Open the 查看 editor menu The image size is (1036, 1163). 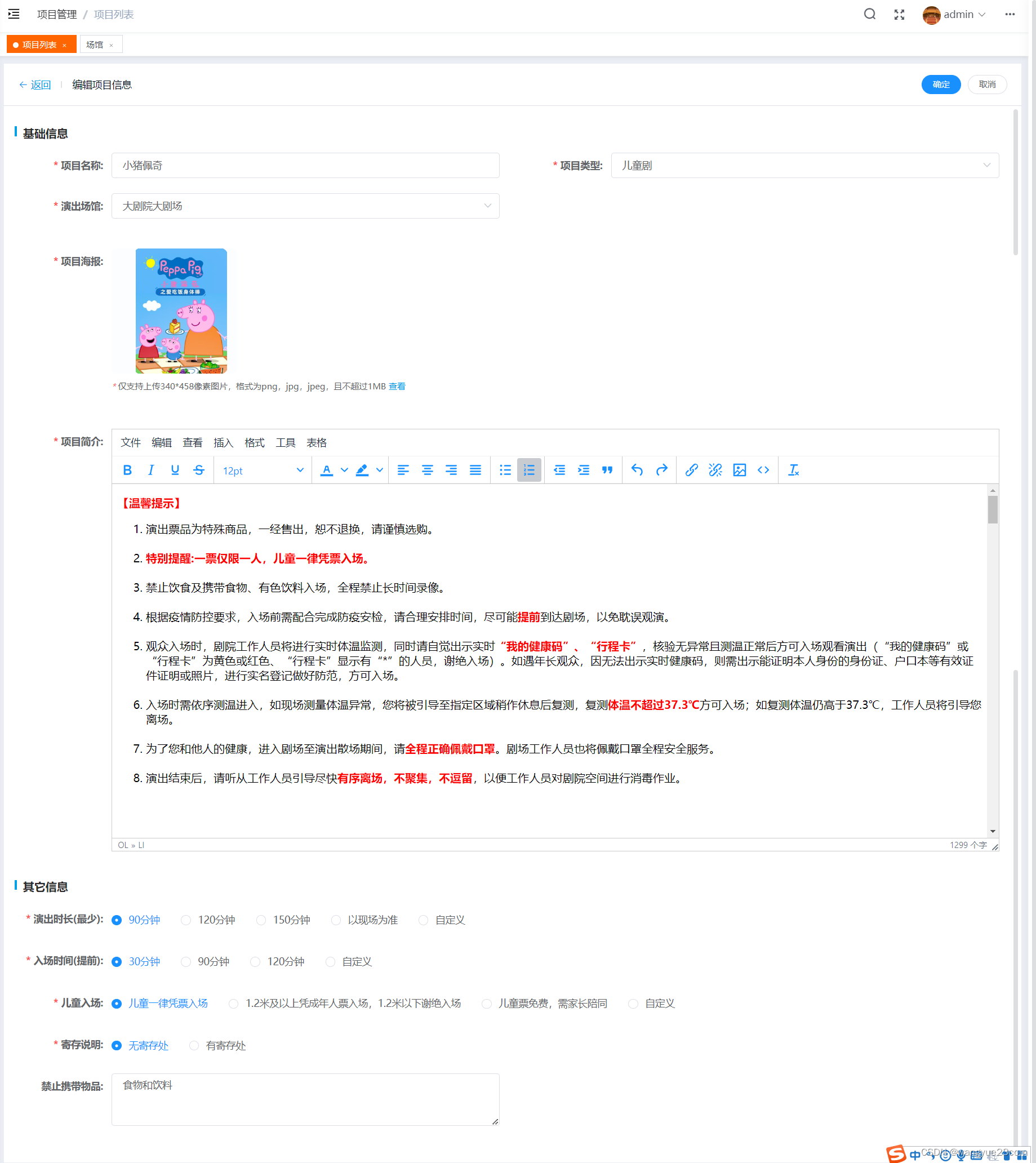tap(193, 443)
